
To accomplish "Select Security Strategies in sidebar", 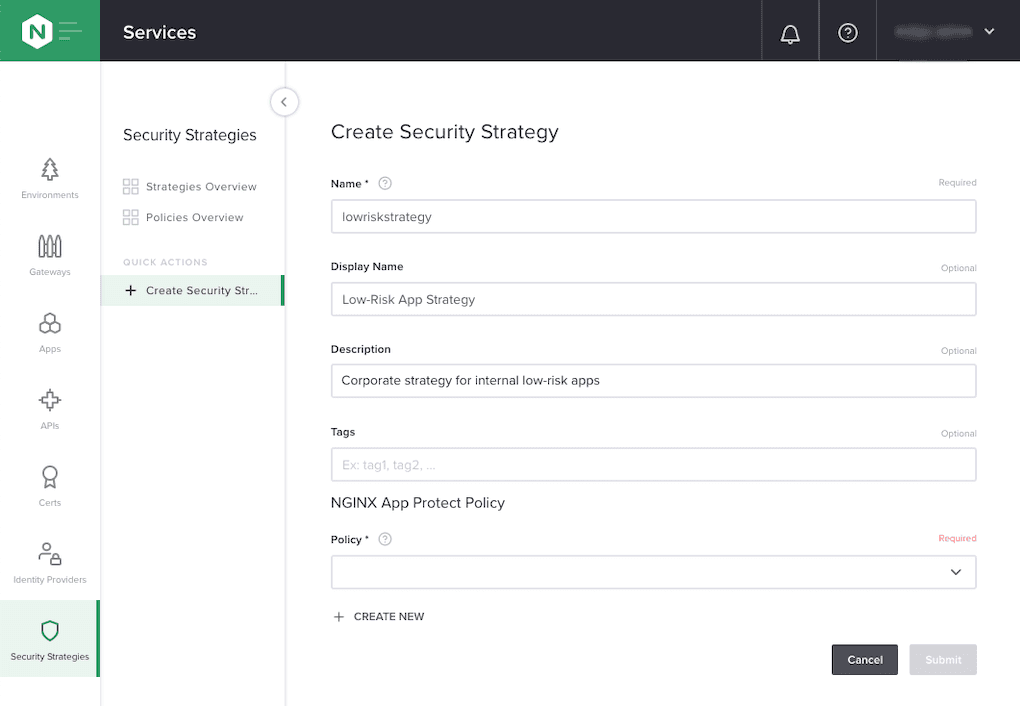I will [x=50, y=639].
